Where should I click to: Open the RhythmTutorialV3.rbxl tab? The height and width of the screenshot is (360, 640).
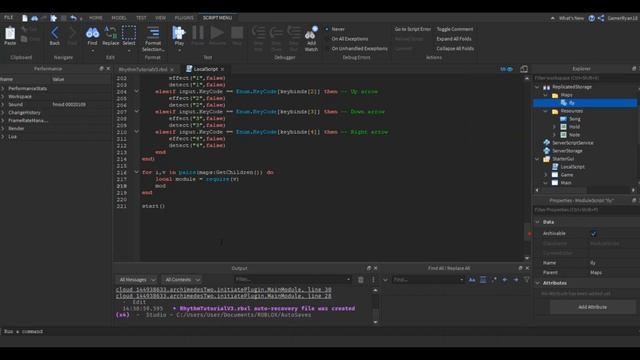pos(143,69)
